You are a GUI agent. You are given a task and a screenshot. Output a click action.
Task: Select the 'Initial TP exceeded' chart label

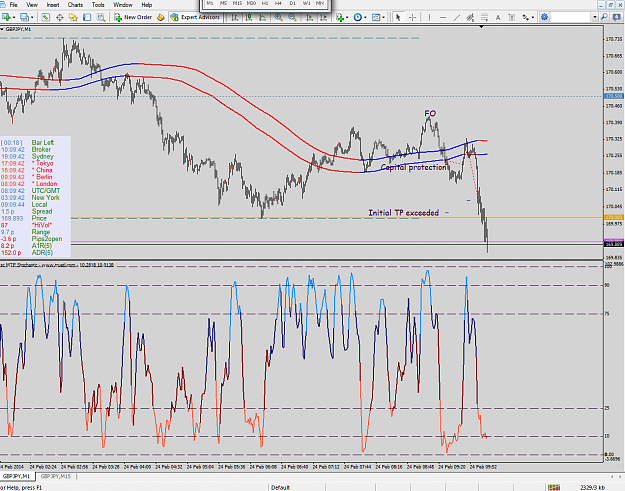point(403,213)
